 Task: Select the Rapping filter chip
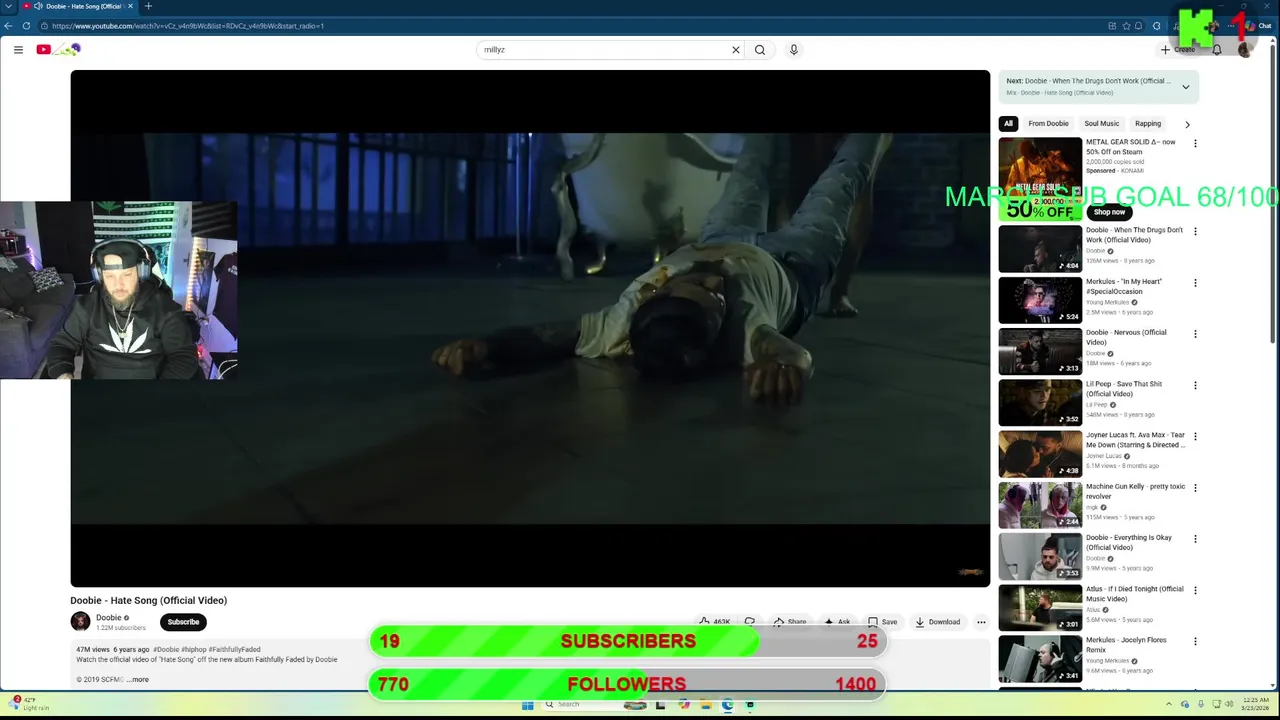[1148, 124]
